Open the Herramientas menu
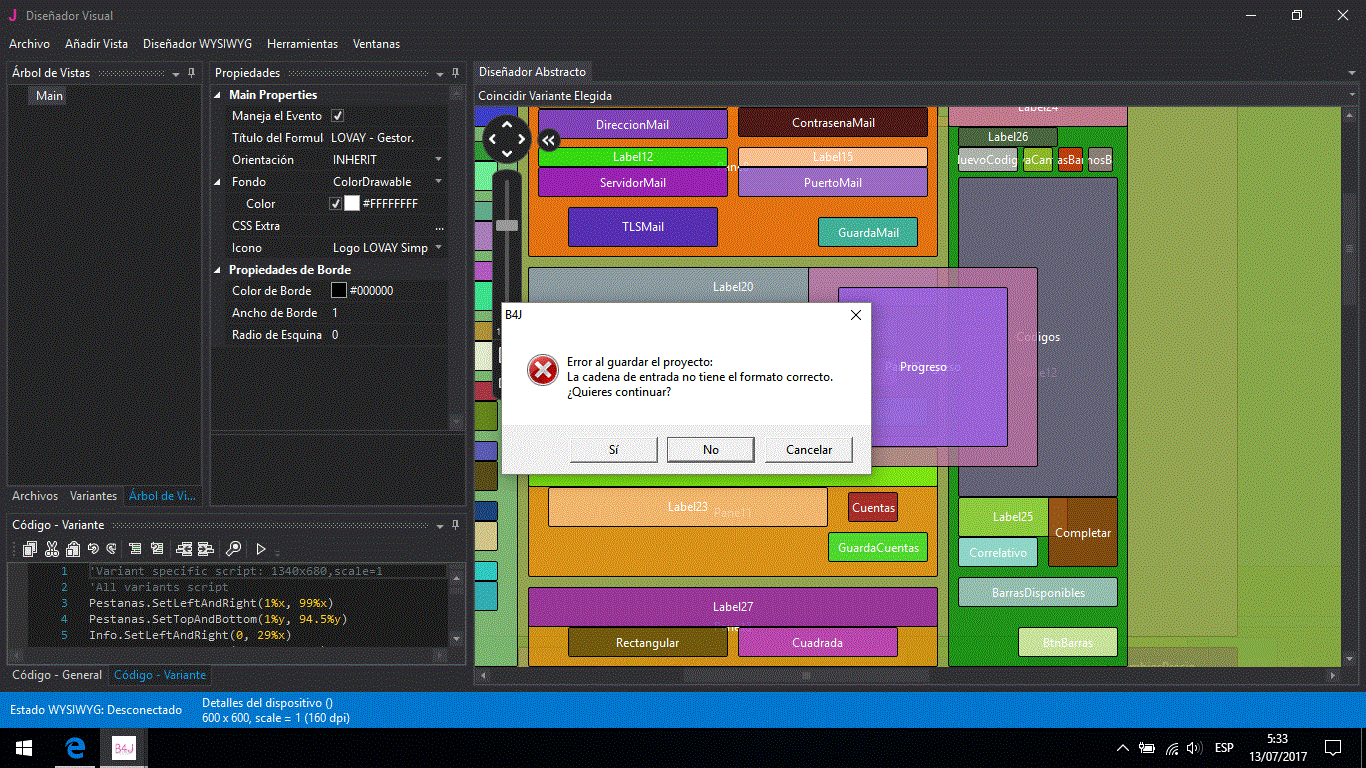Screen dimensions: 1366x768 (x=302, y=44)
